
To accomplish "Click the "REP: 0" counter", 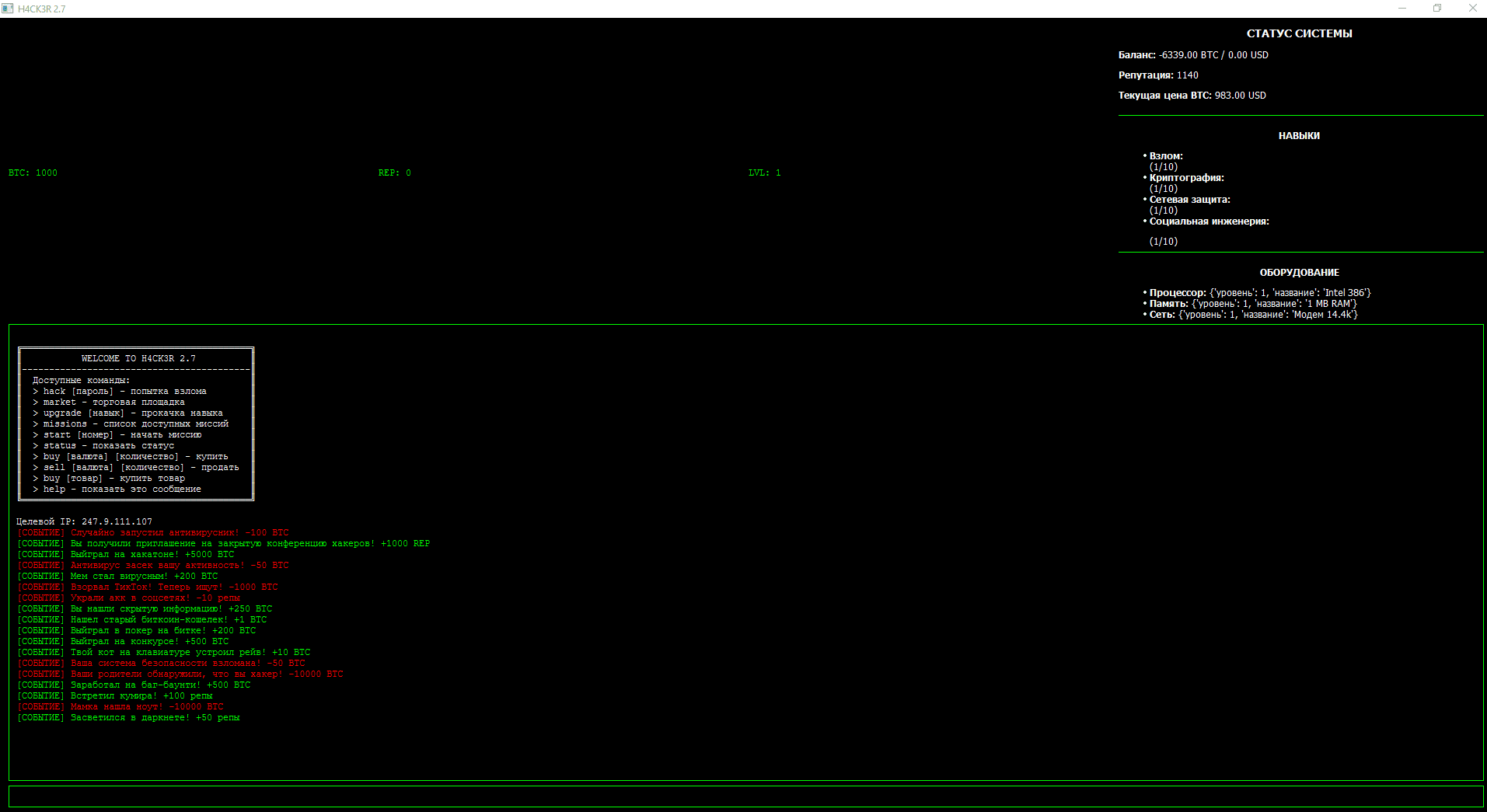I will click(x=395, y=173).
